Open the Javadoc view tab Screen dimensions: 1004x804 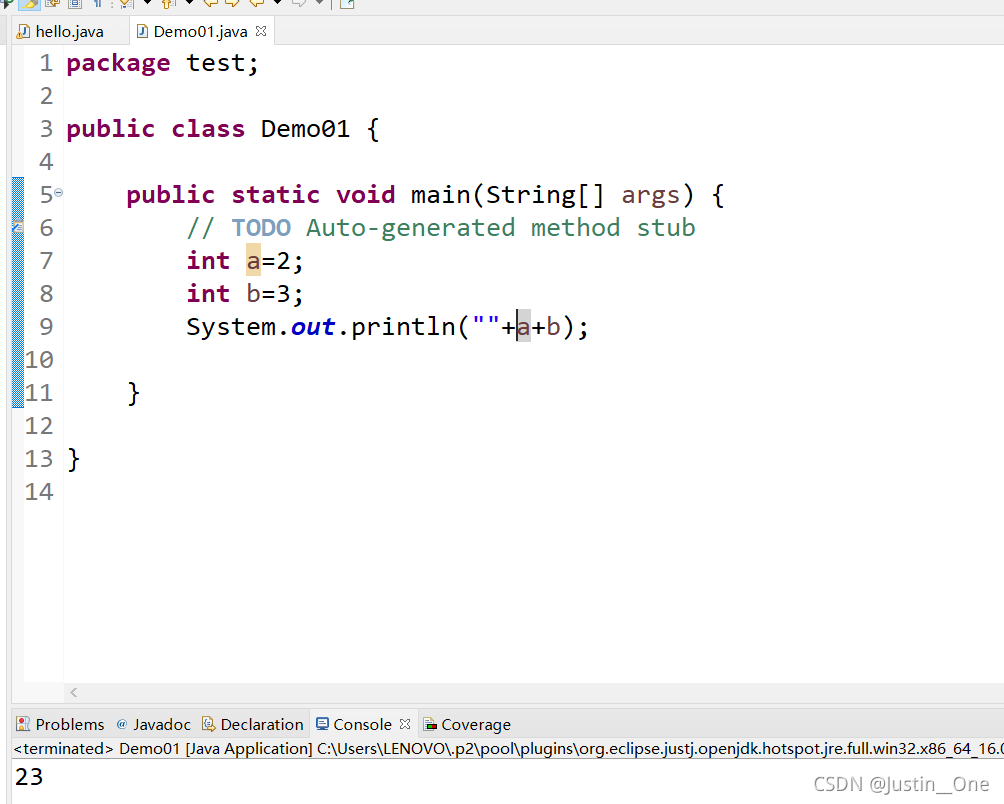tap(161, 724)
